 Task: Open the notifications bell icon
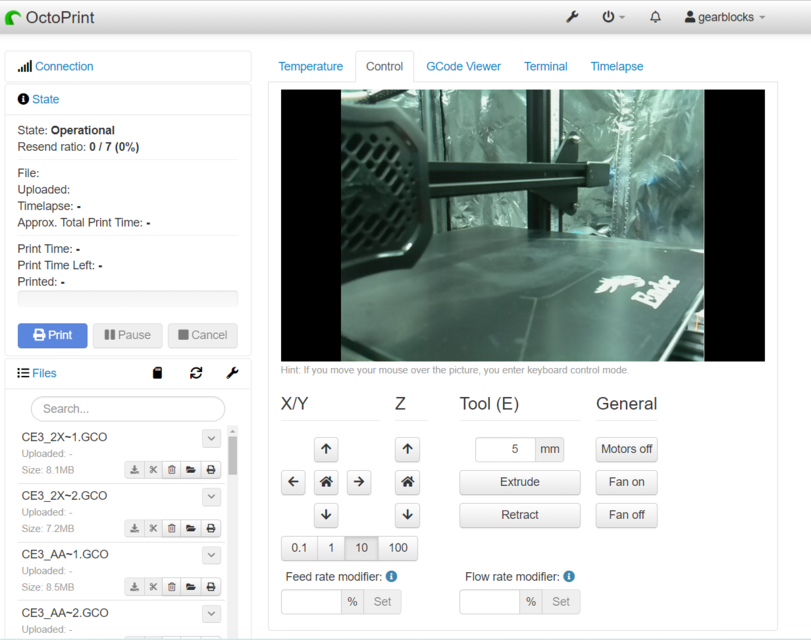[x=655, y=17]
